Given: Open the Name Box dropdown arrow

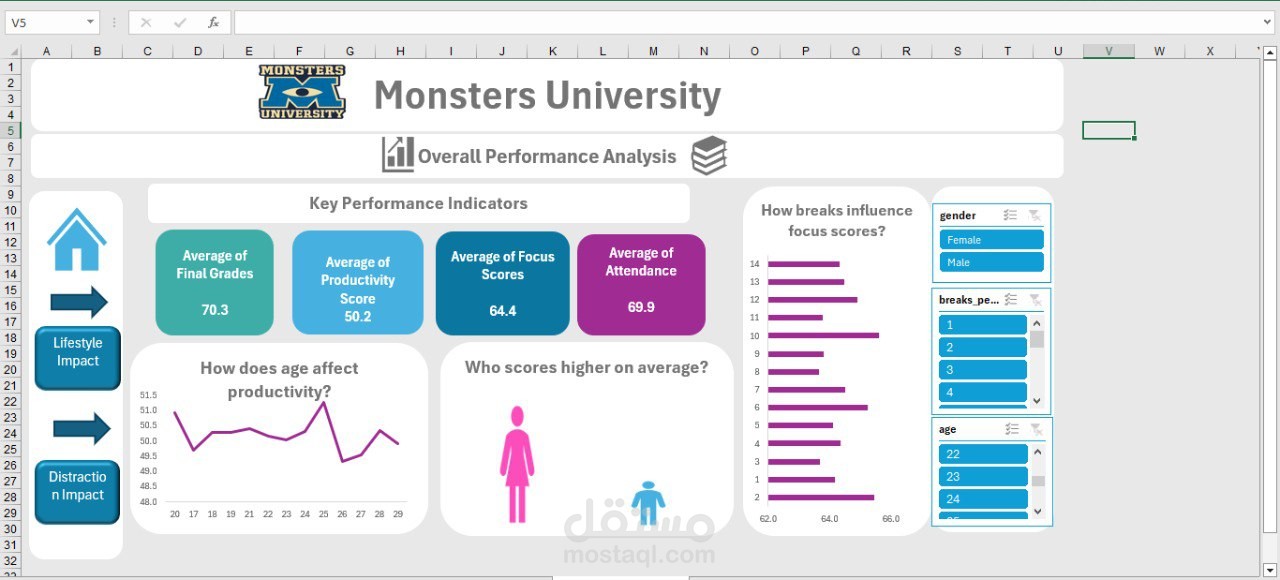Looking at the screenshot, I should click(x=90, y=22).
